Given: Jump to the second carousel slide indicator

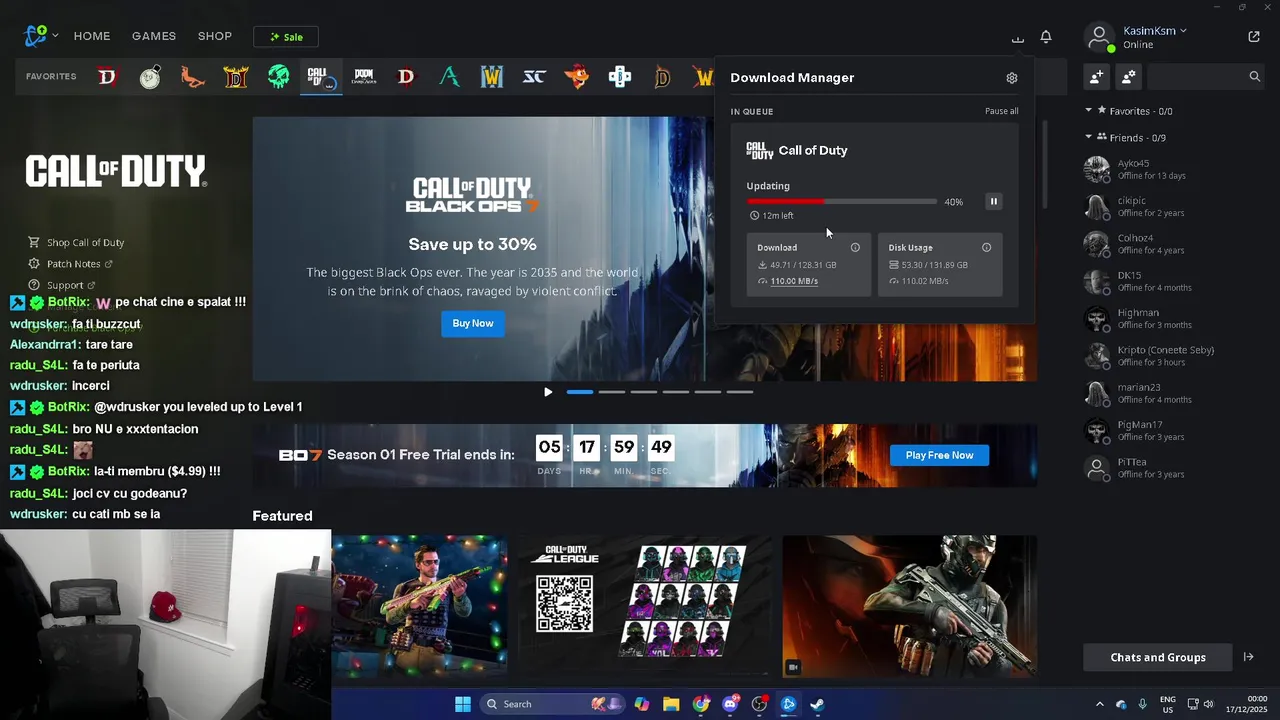Looking at the screenshot, I should click(611, 392).
